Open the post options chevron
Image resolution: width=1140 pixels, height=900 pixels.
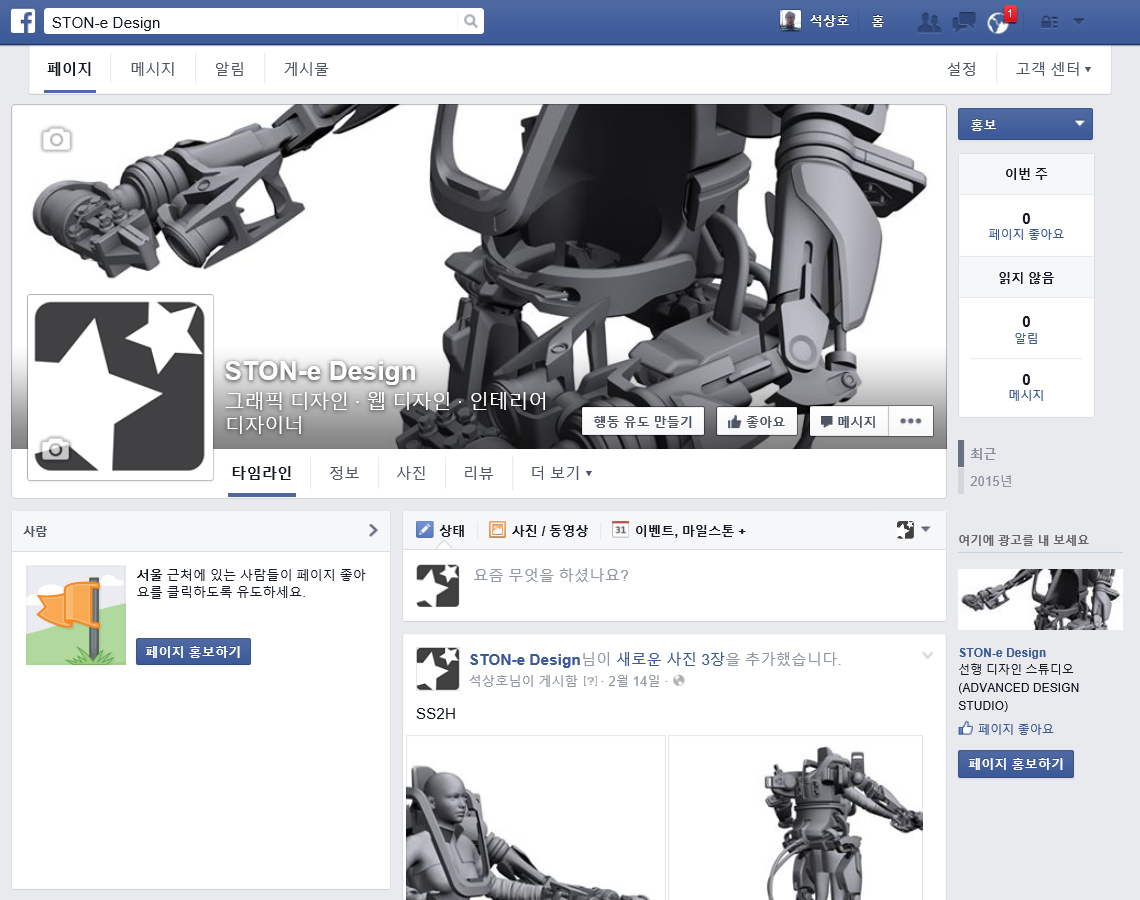[x=928, y=656]
